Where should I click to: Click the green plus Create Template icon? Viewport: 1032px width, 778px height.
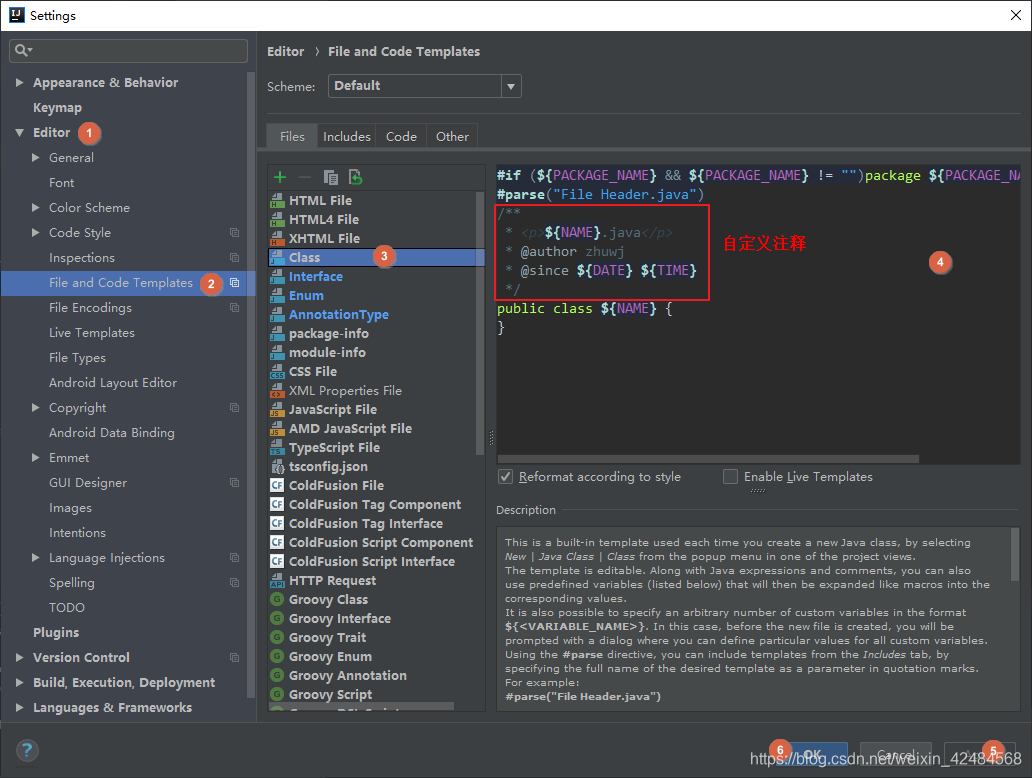280,177
